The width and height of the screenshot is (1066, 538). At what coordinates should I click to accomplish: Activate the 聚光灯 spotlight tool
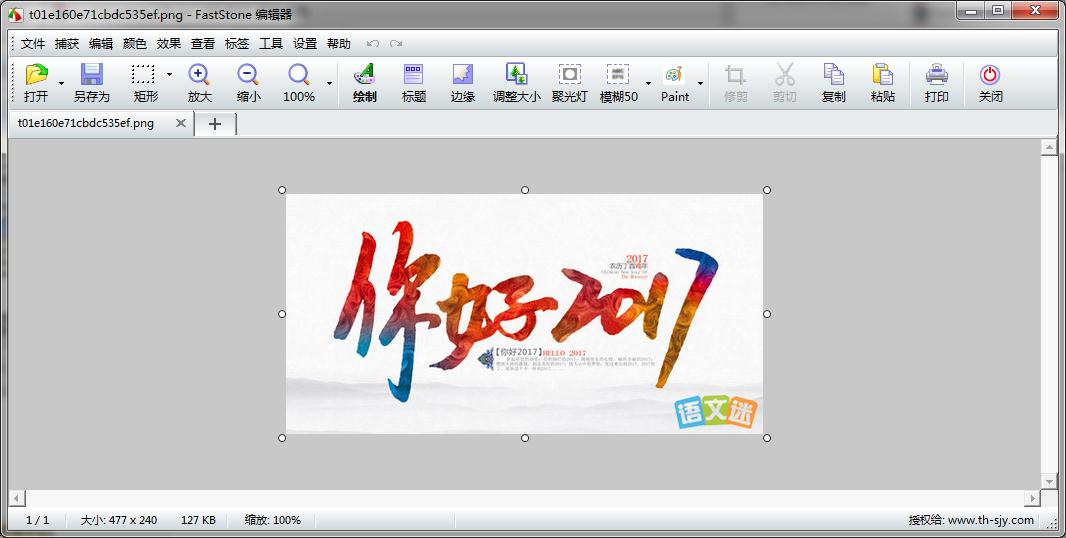click(569, 76)
